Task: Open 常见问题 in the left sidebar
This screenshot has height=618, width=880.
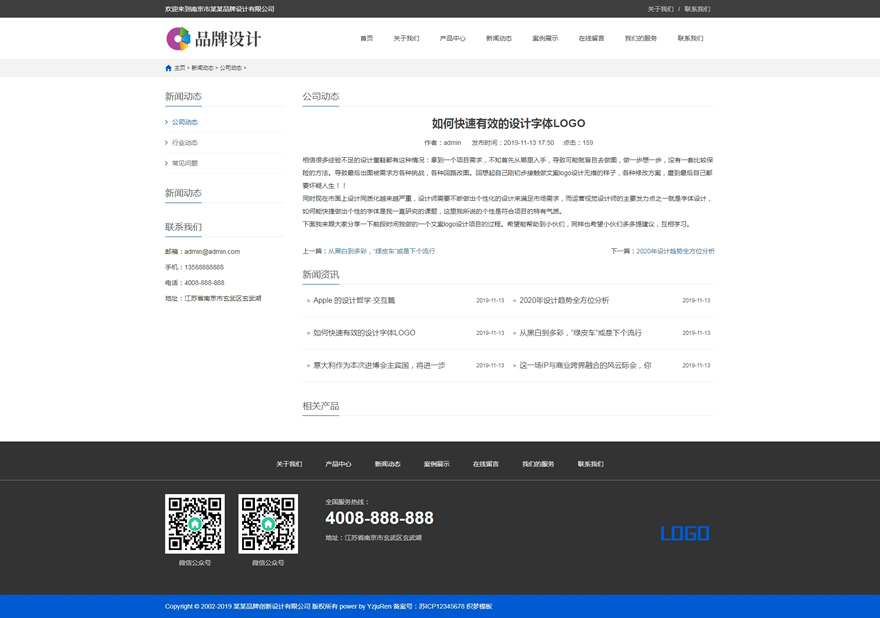Action: click(x=184, y=163)
